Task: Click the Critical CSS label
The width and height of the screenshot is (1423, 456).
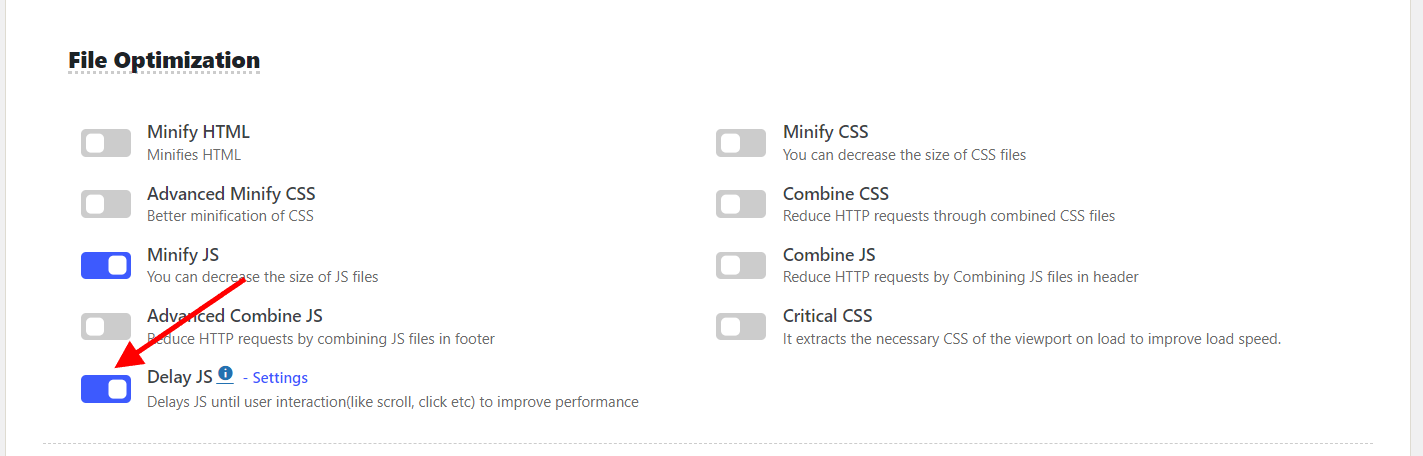Action: [x=827, y=316]
